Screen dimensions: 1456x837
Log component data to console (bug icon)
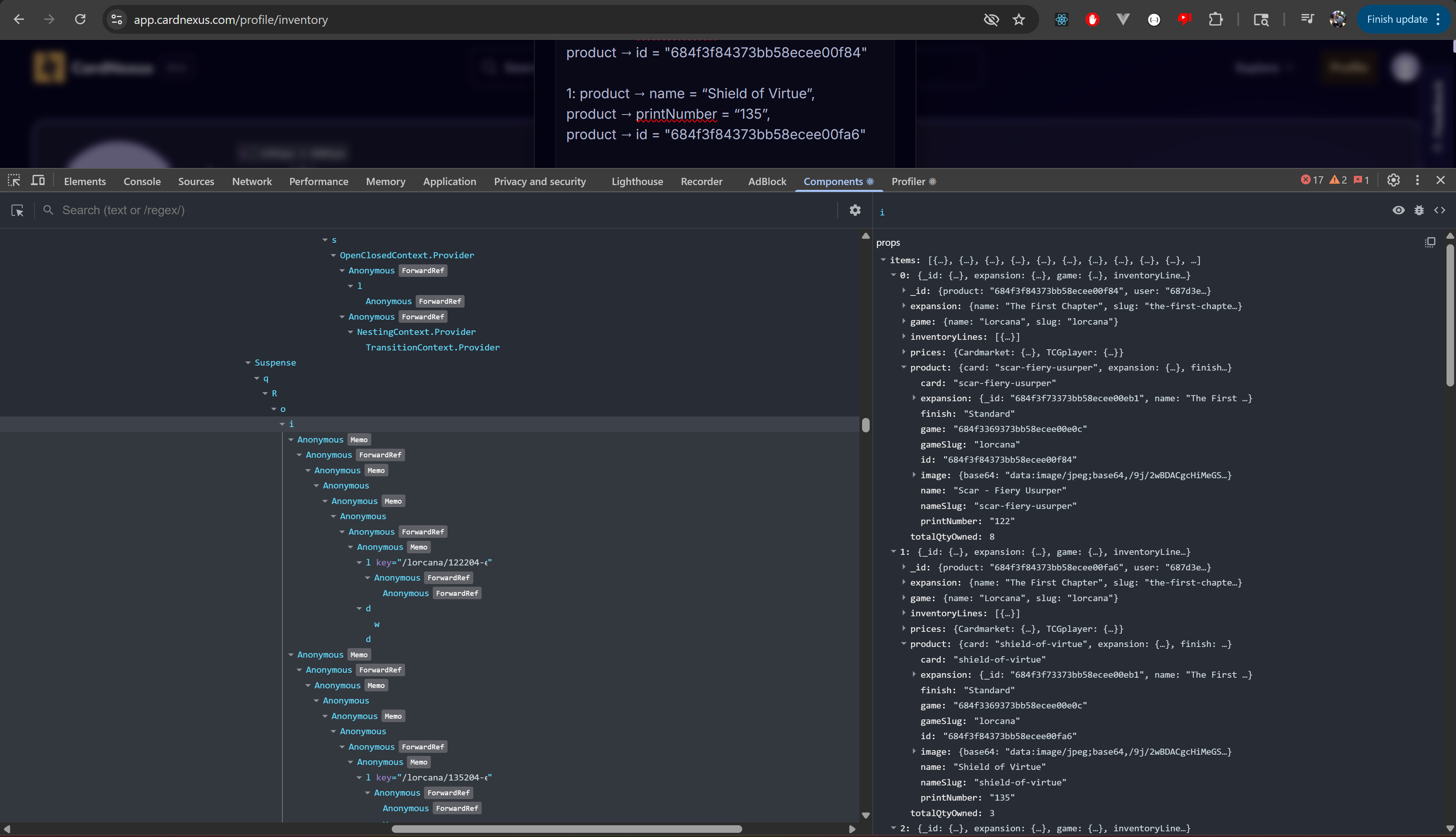coord(1419,210)
